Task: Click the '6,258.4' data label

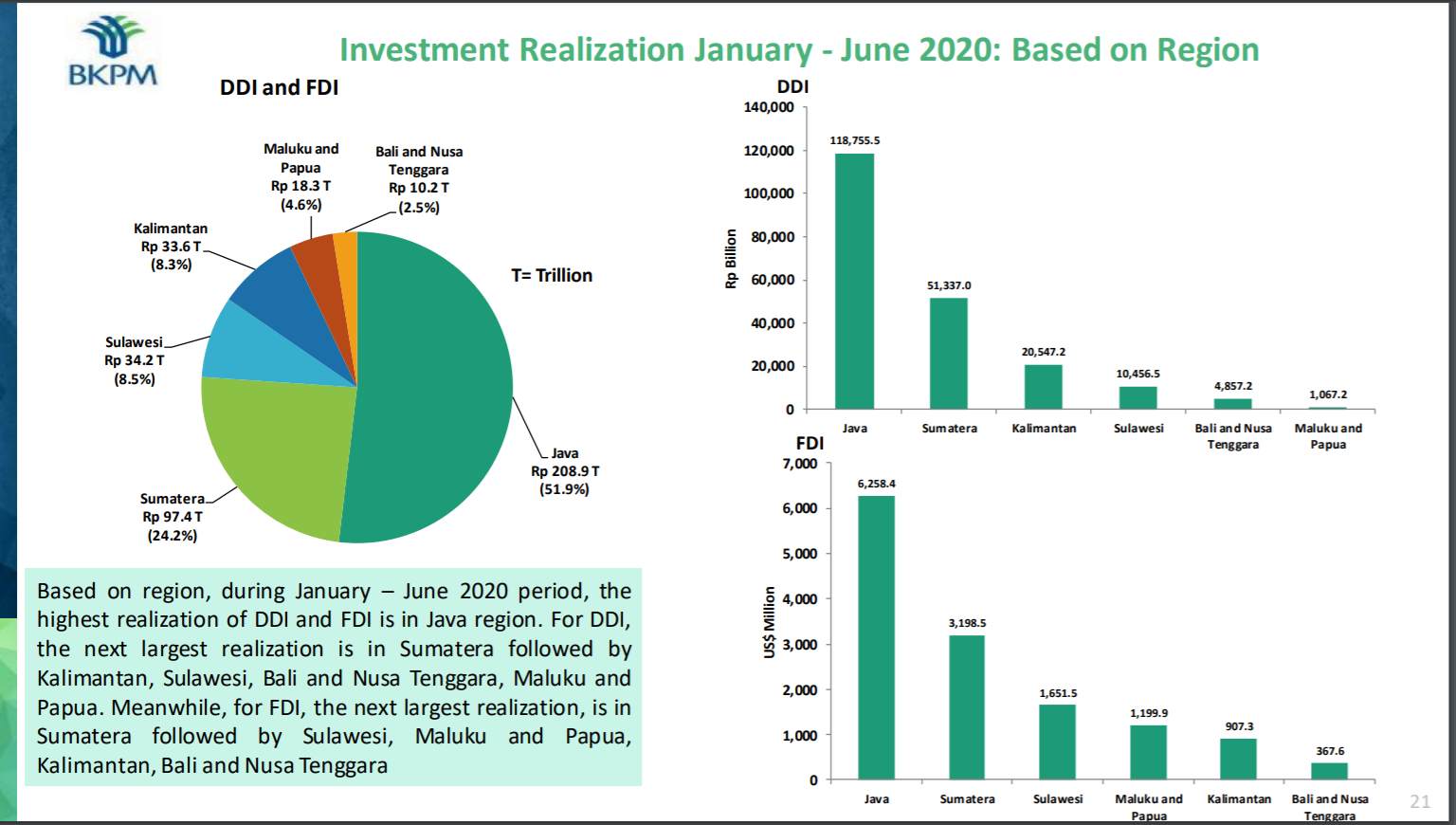Action: pos(876,484)
